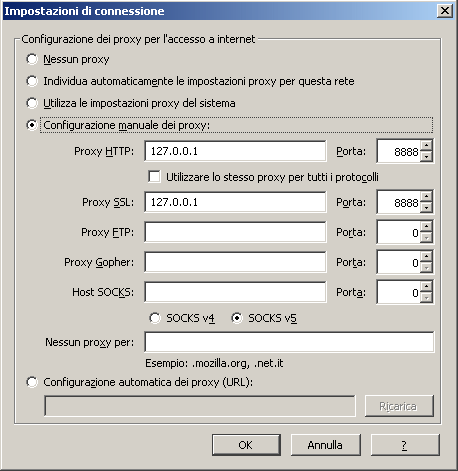
Task: Focus the Nessun proxy per field
Action: [289, 342]
